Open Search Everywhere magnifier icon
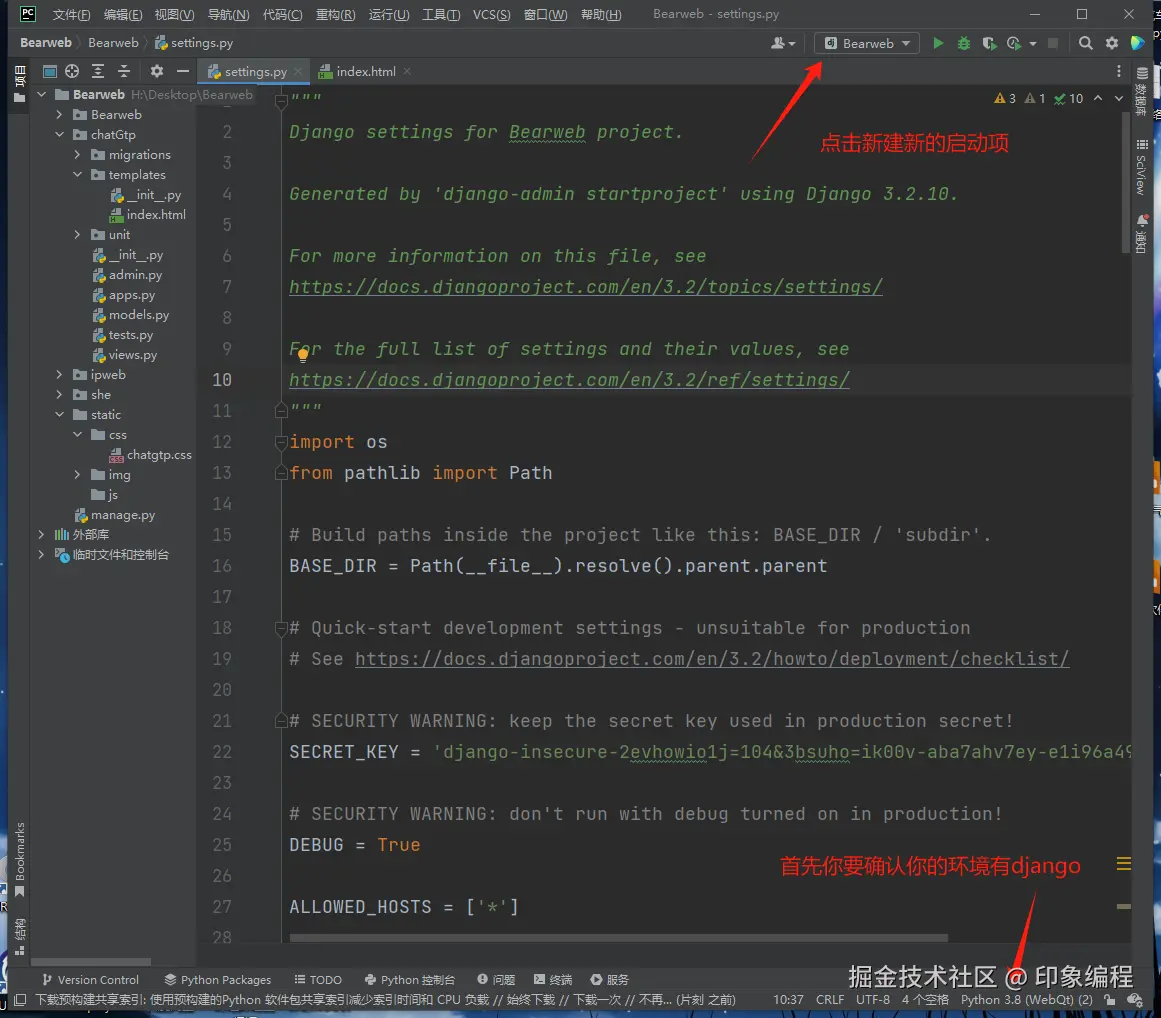 coord(1085,43)
